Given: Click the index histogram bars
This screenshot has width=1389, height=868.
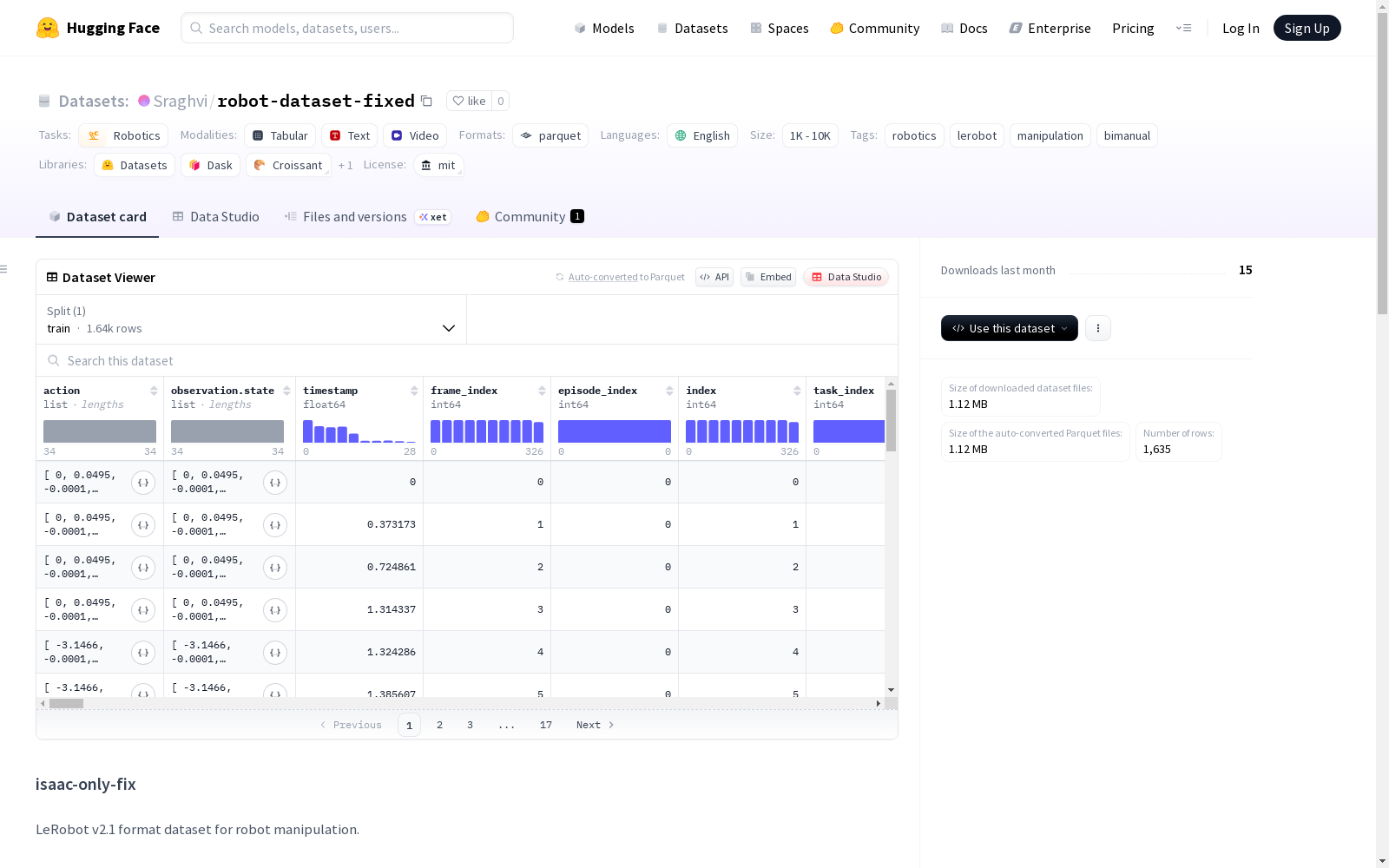Looking at the screenshot, I should coord(742,431).
